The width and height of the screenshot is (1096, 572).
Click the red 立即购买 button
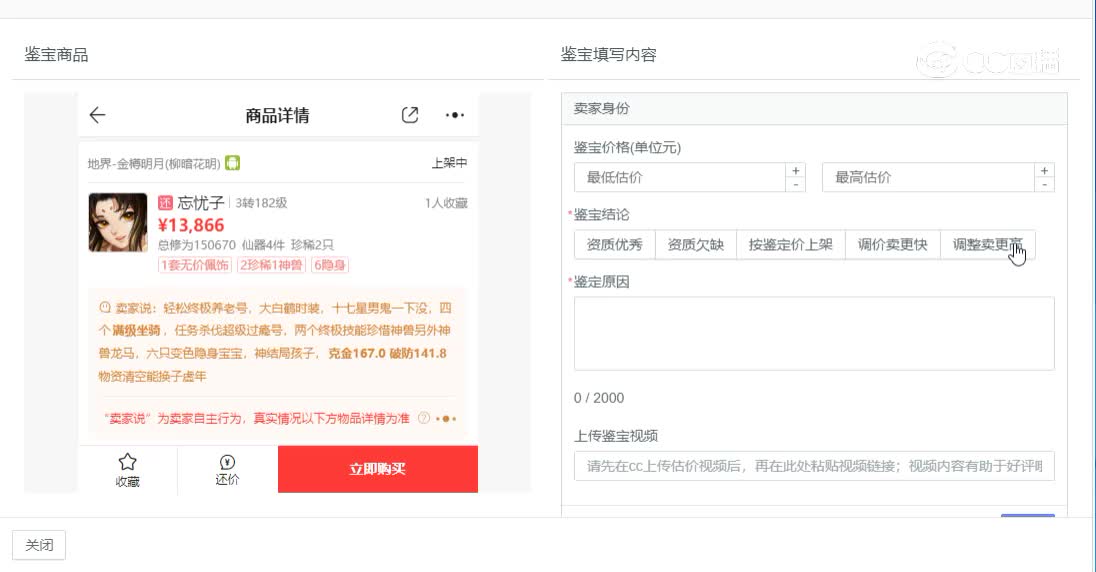click(x=378, y=469)
